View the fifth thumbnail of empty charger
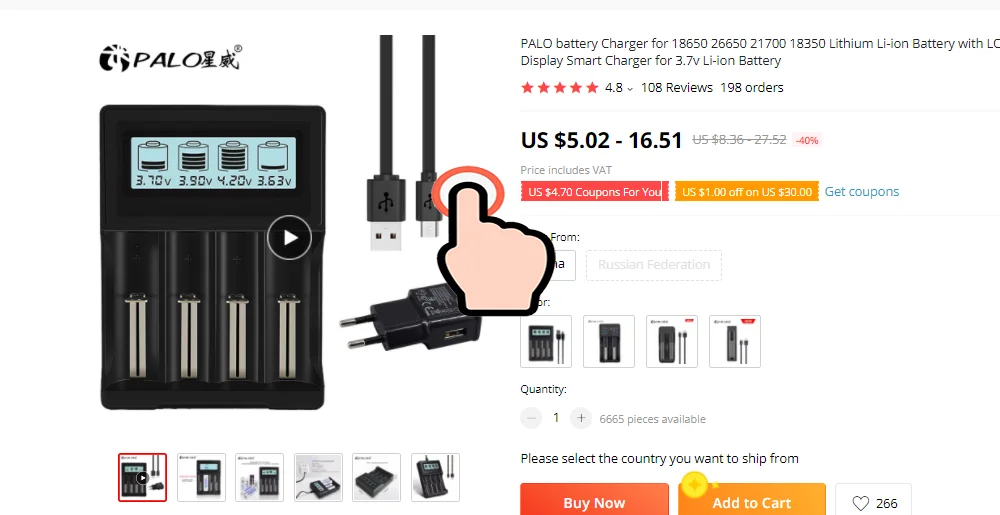Screen dimensions: 1000x515 pos(376,477)
